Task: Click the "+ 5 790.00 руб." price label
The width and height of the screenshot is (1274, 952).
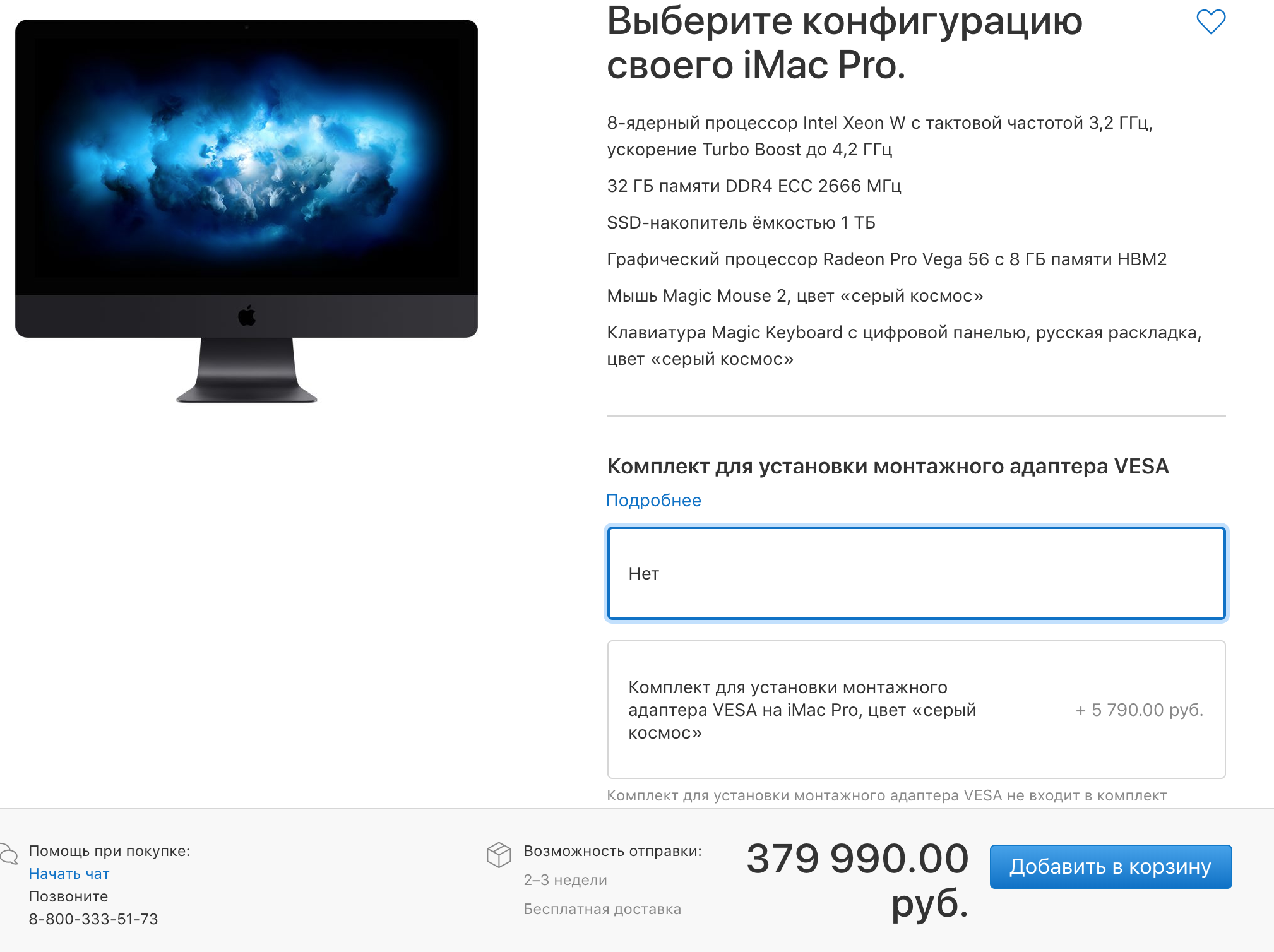Action: (x=1140, y=710)
